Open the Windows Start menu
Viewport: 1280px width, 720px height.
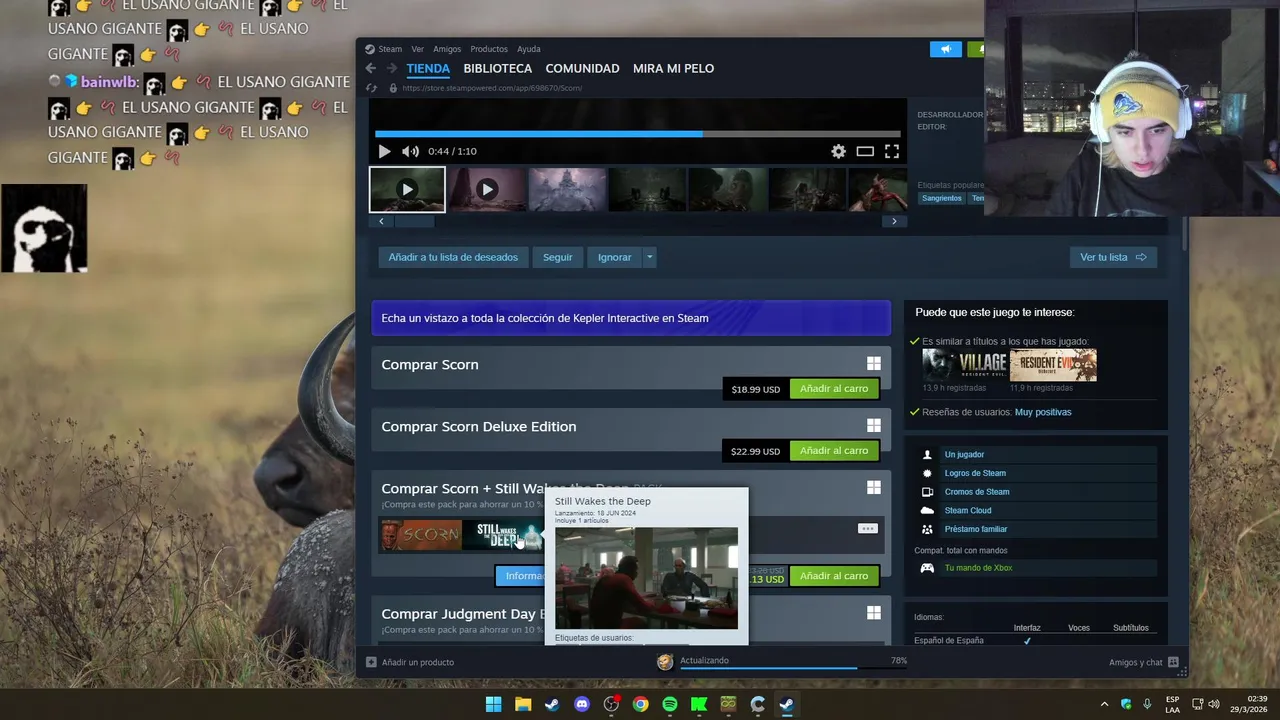(493, 704)
